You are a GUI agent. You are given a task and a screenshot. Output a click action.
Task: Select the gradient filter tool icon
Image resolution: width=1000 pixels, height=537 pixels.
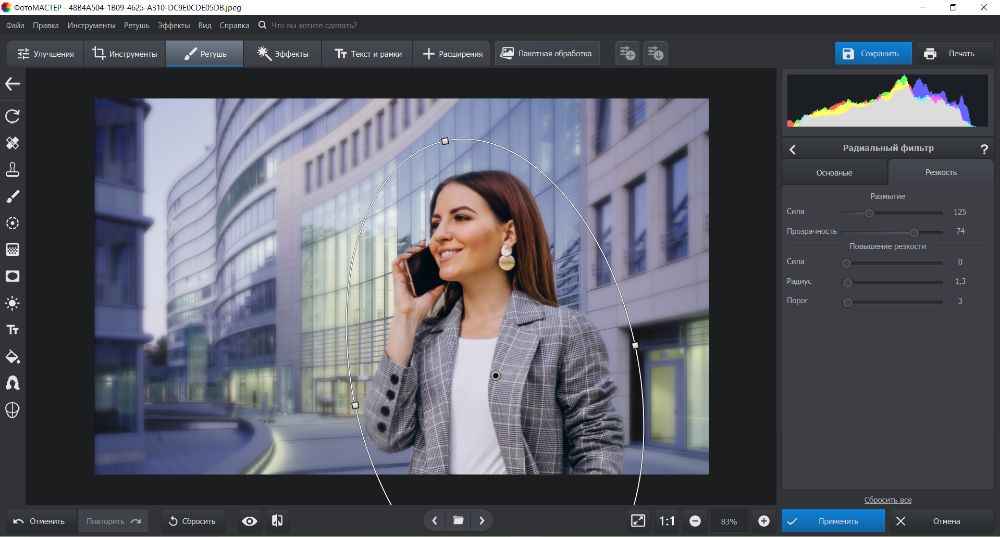(x=13, y=249)
